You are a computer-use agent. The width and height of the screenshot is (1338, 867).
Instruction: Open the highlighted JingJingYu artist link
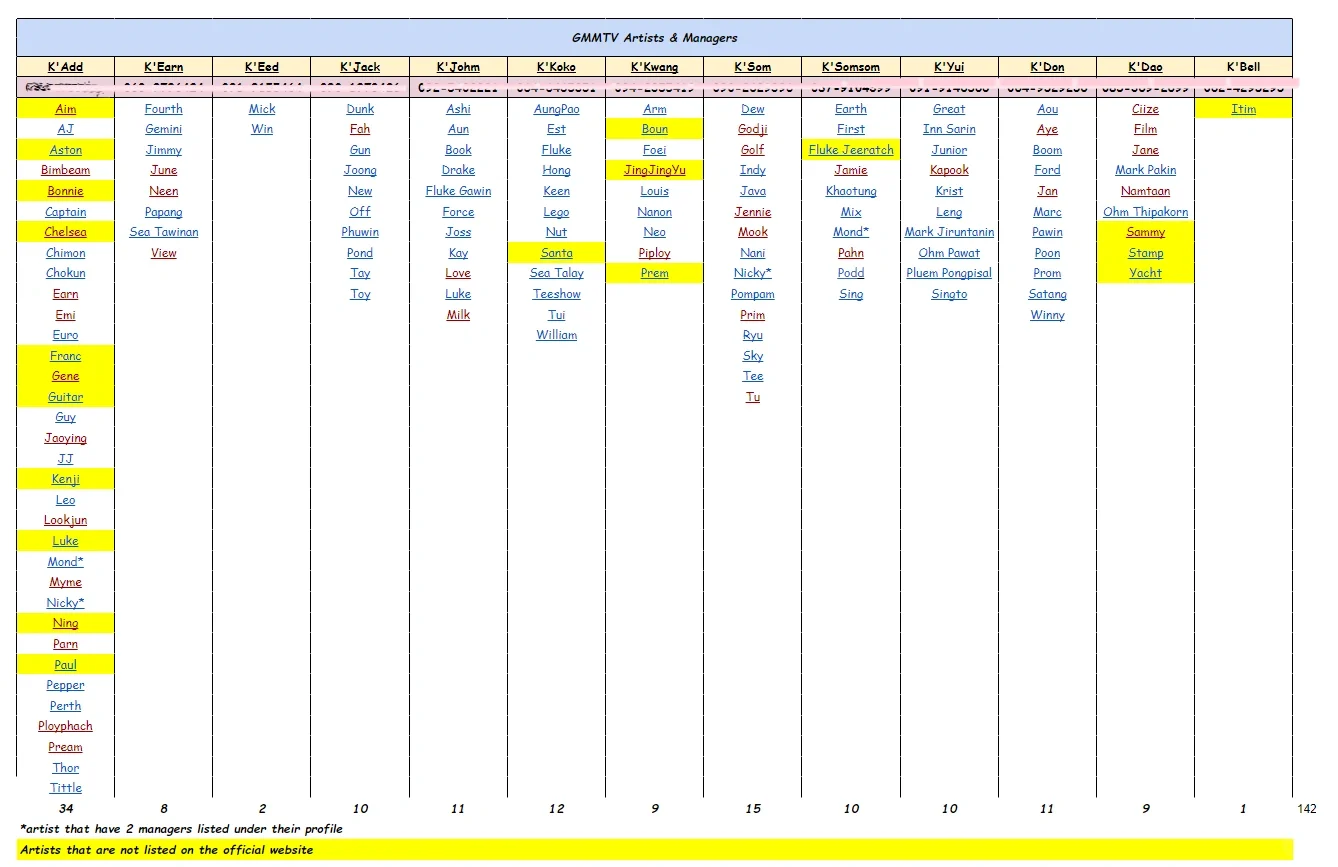[655, 170]
